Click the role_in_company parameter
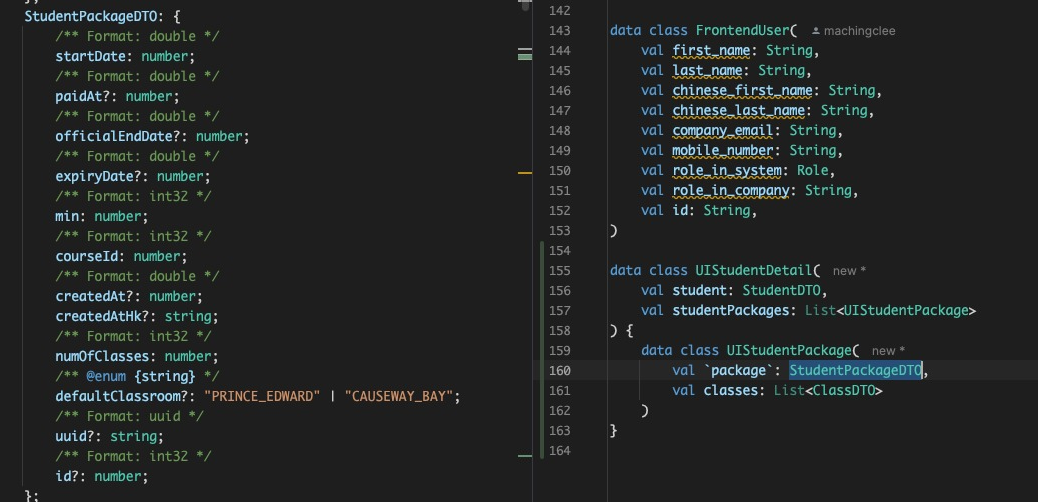 coord(731,190)
